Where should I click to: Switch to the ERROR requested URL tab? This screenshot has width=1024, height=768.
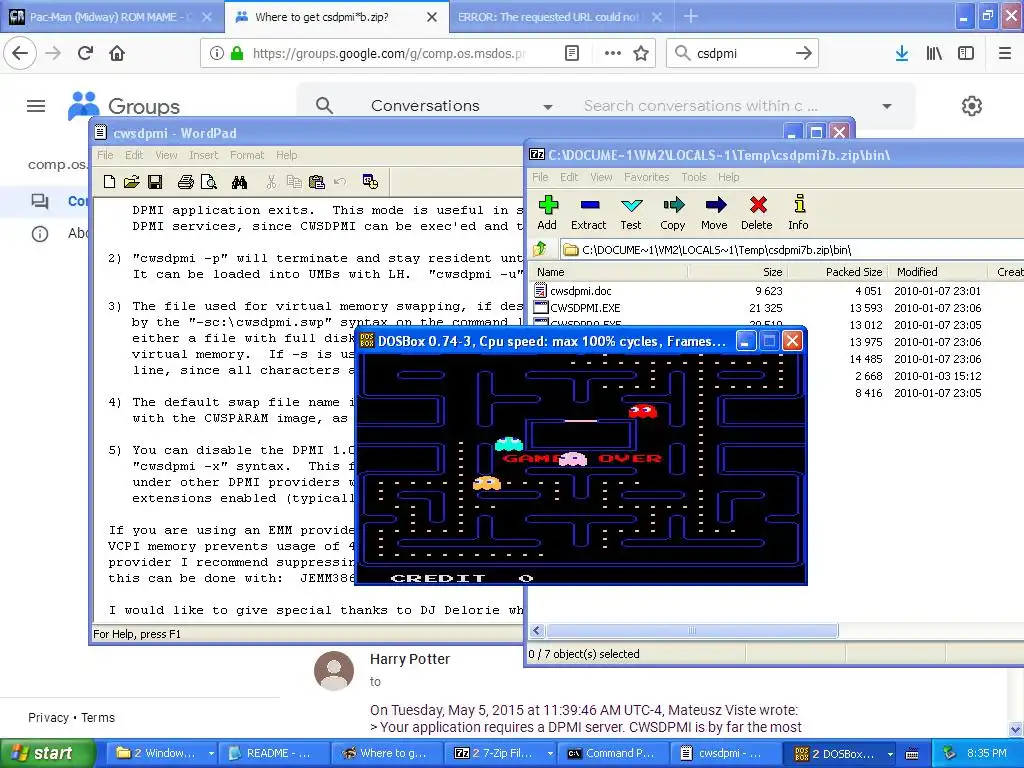point(558,17)
